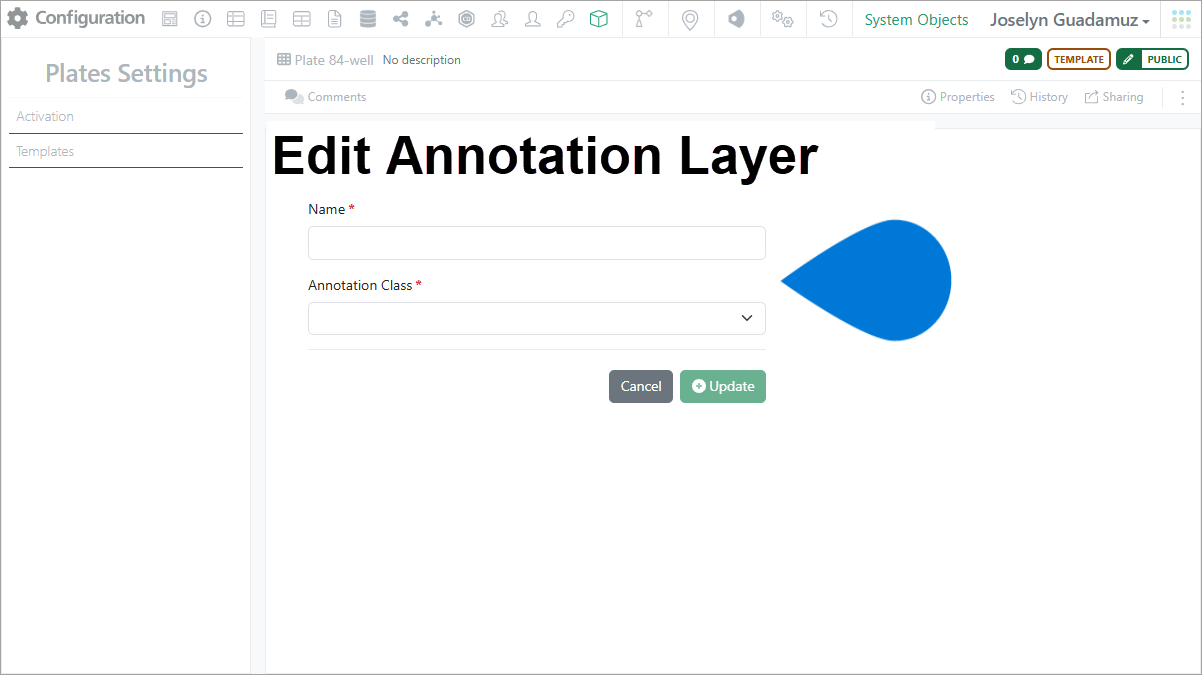
Task: Open the key icon in top toolbar
Action: pos(565,19)
